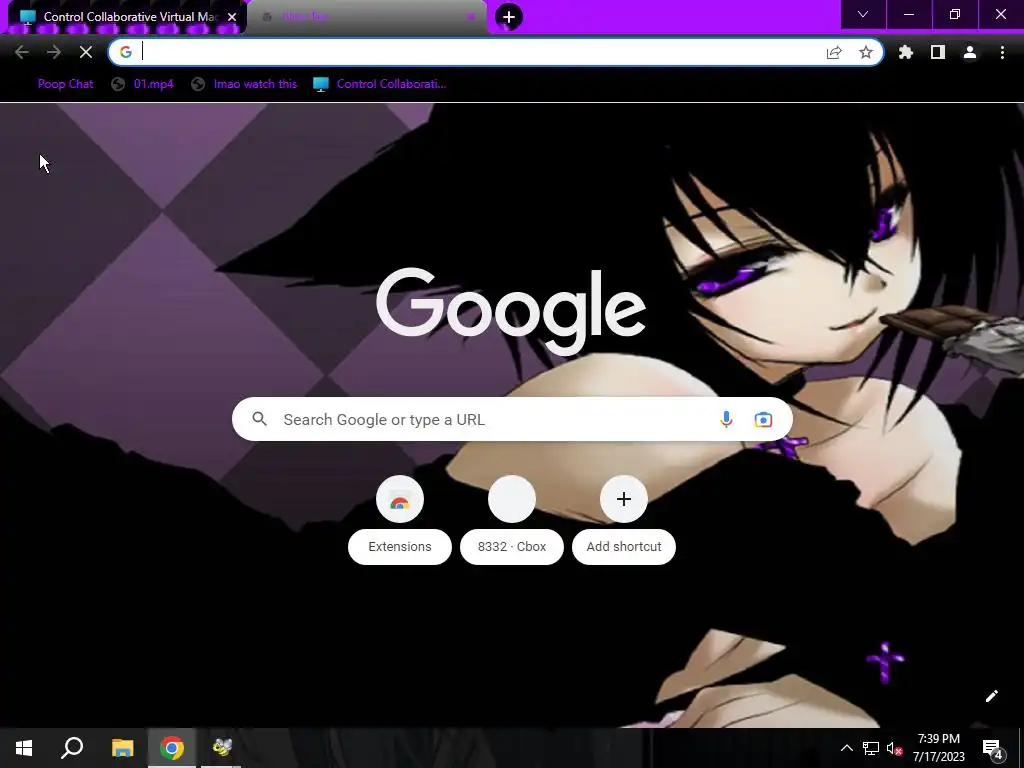The width and height of the screenshot is (1024, 768).
Task: Restore down the Chrome window
Action: pyautogui.click(x=955, y=14)
